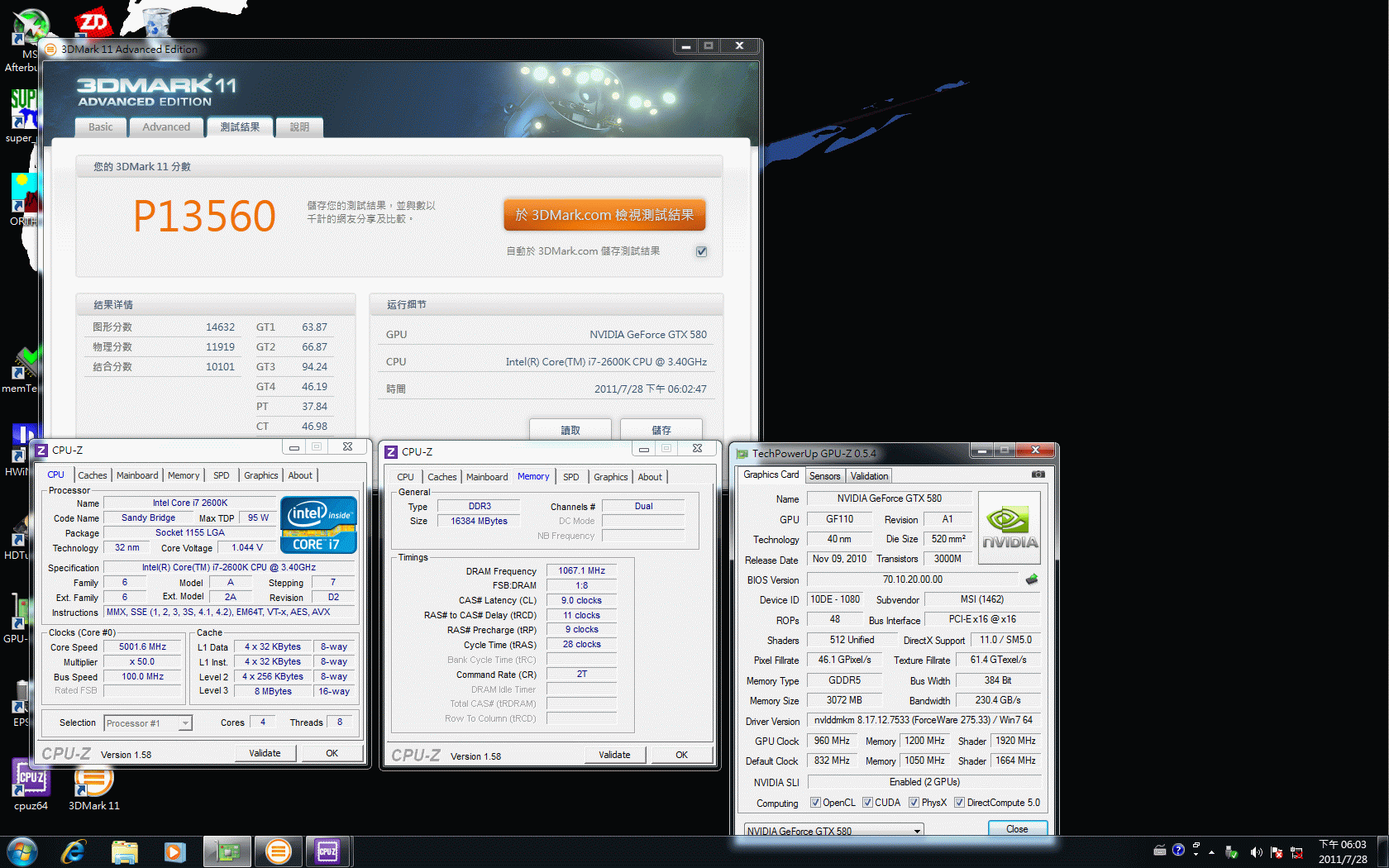Click the P13560 score text
The image size is (1389, 868).
coord(204,216)
